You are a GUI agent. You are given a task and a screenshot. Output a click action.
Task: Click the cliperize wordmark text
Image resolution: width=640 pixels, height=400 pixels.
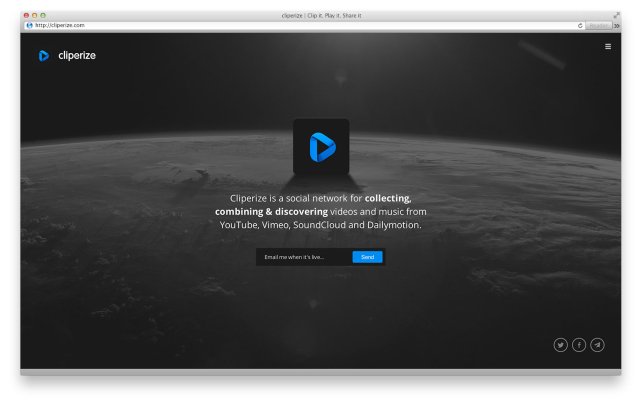(x=77, y=56)
